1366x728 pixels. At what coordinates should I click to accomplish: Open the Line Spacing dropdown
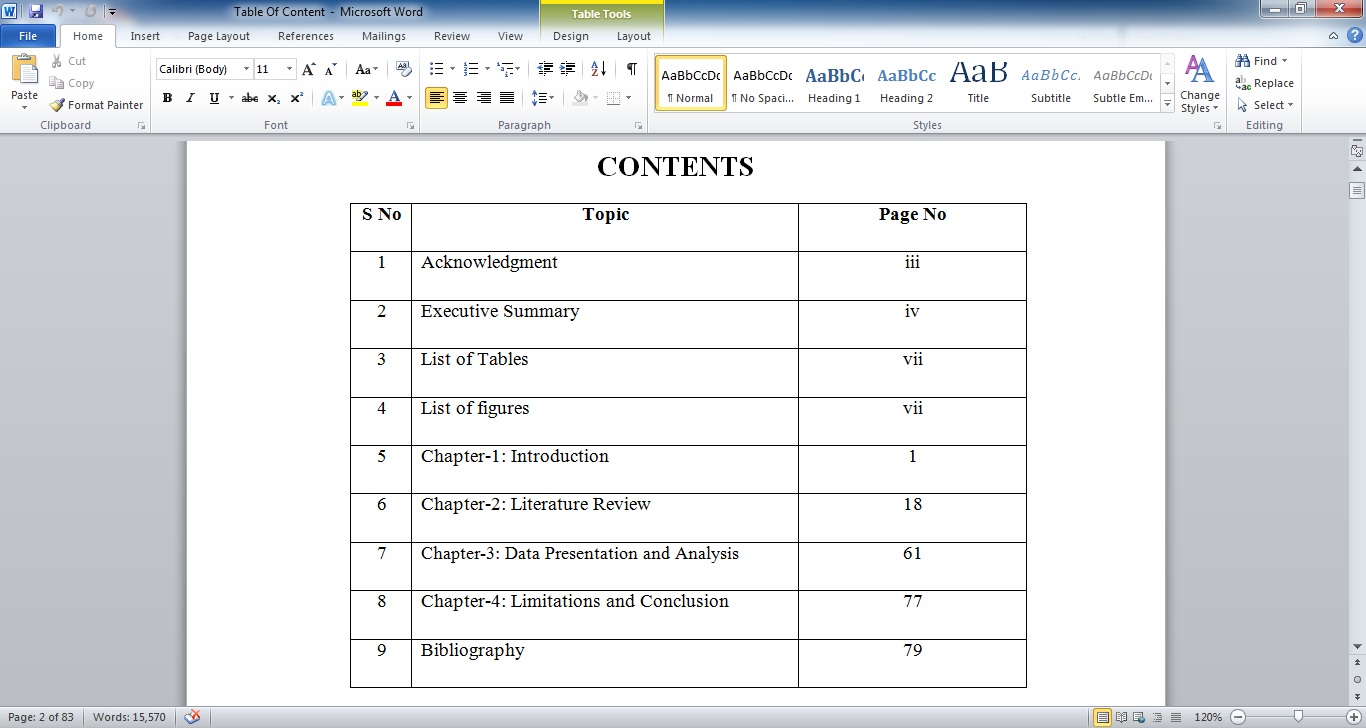pyautogui.click(x=543, y=98)
